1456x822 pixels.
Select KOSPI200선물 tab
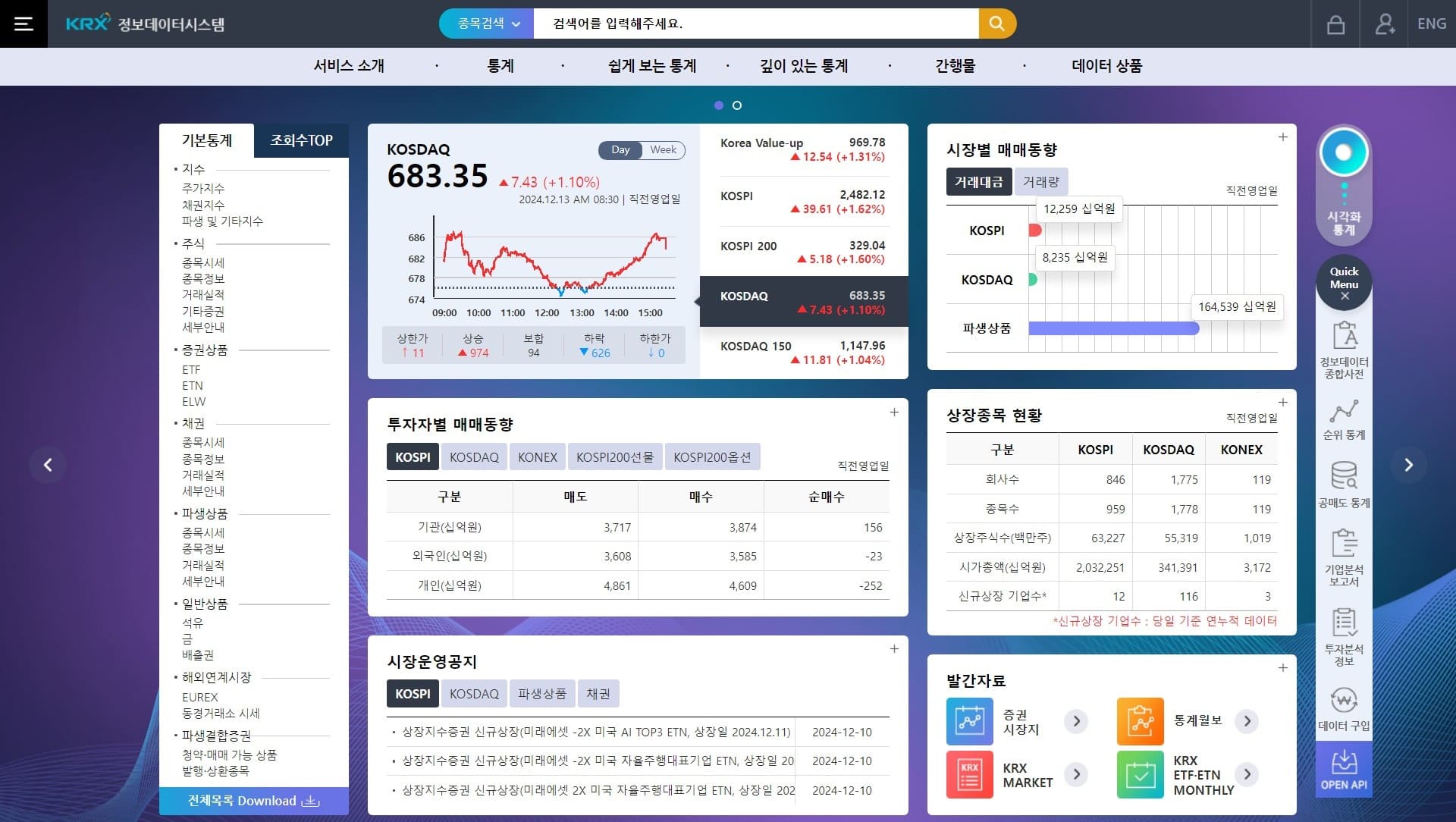(615, 457)
